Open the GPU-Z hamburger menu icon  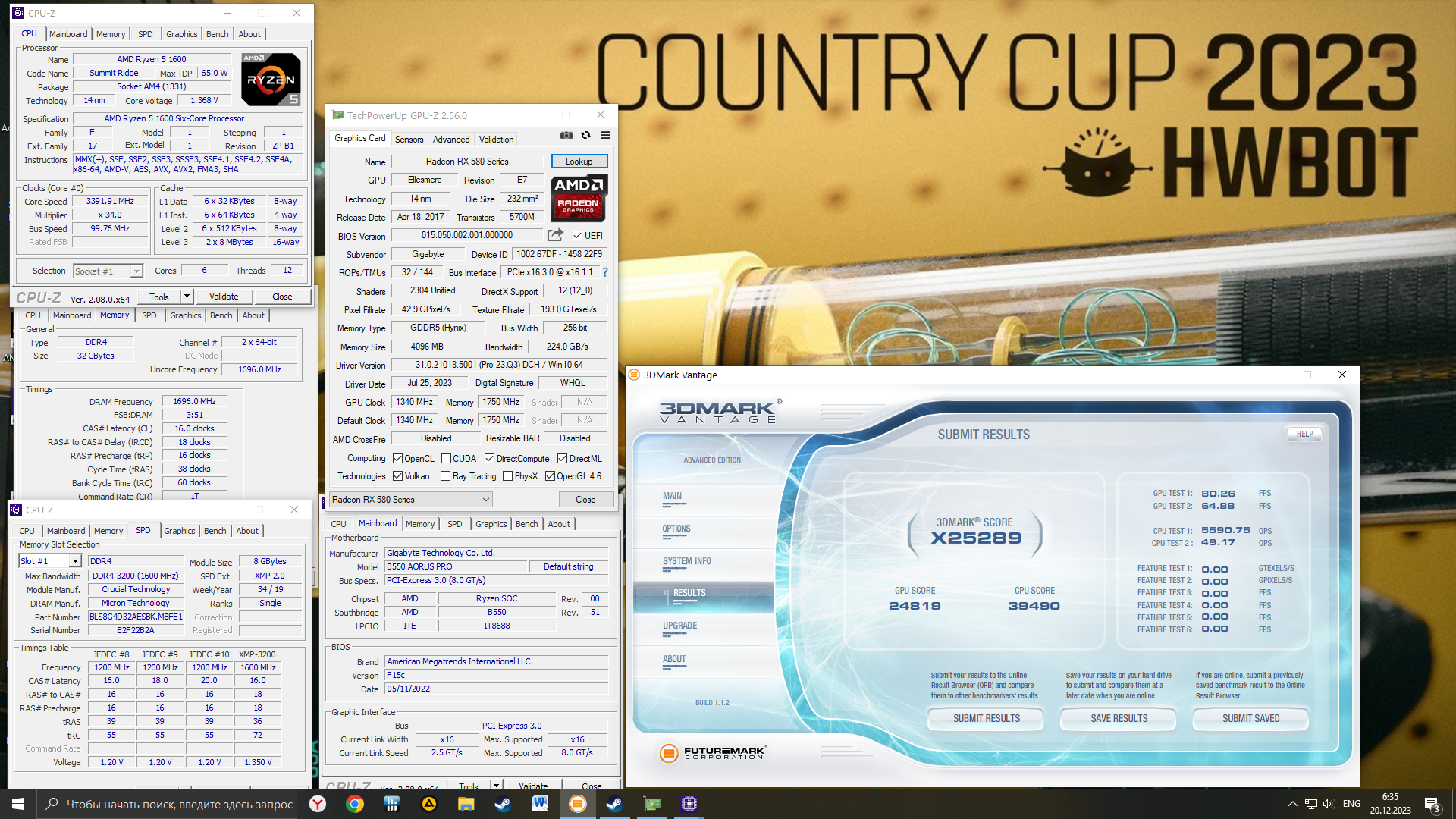point(605,135)
